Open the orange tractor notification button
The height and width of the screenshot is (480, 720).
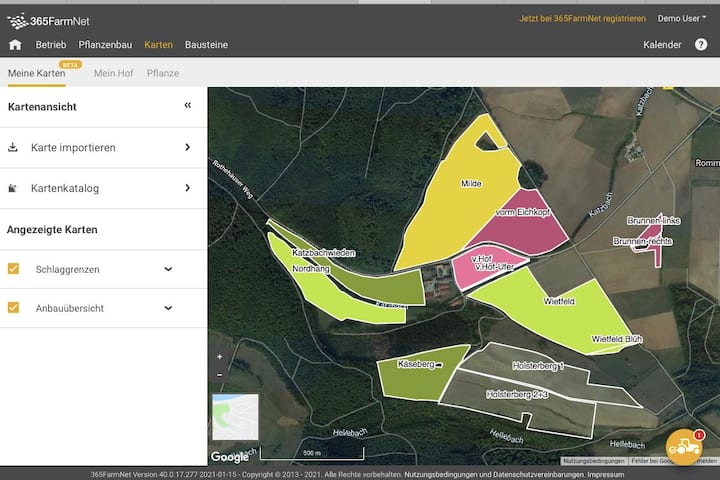(x=684, y=446)
